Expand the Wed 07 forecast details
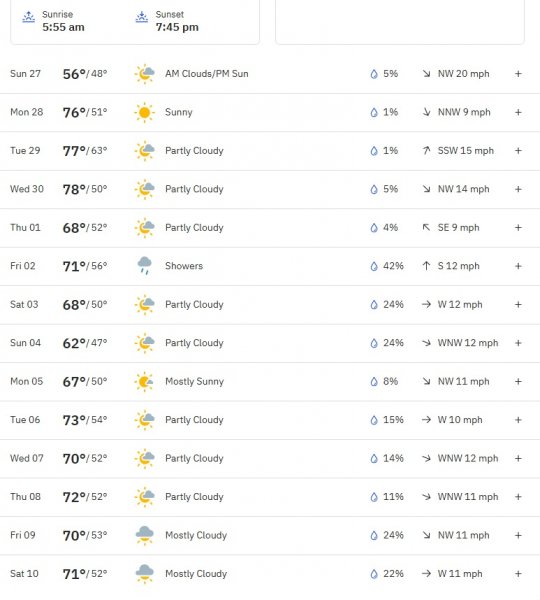The image size is (540, 600). click(x=518, y=458)
